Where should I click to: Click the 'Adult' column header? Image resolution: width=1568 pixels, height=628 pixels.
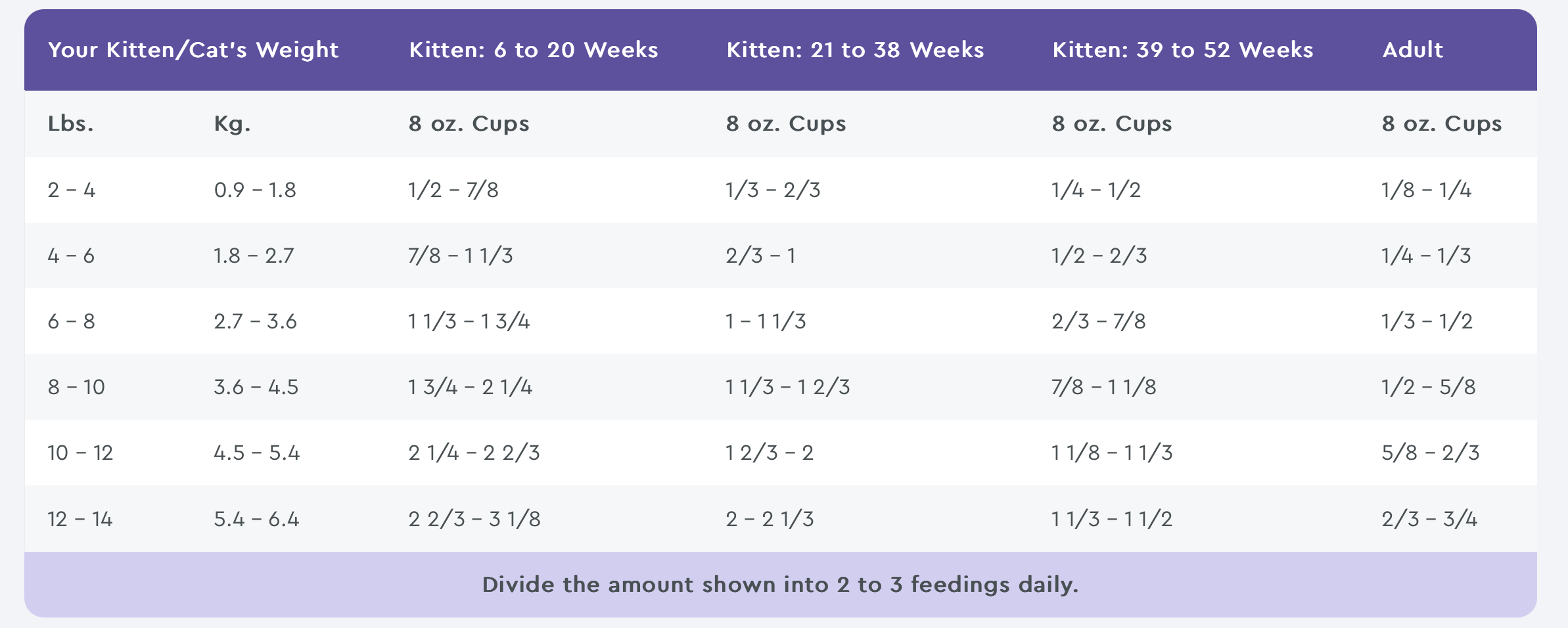1412,50
